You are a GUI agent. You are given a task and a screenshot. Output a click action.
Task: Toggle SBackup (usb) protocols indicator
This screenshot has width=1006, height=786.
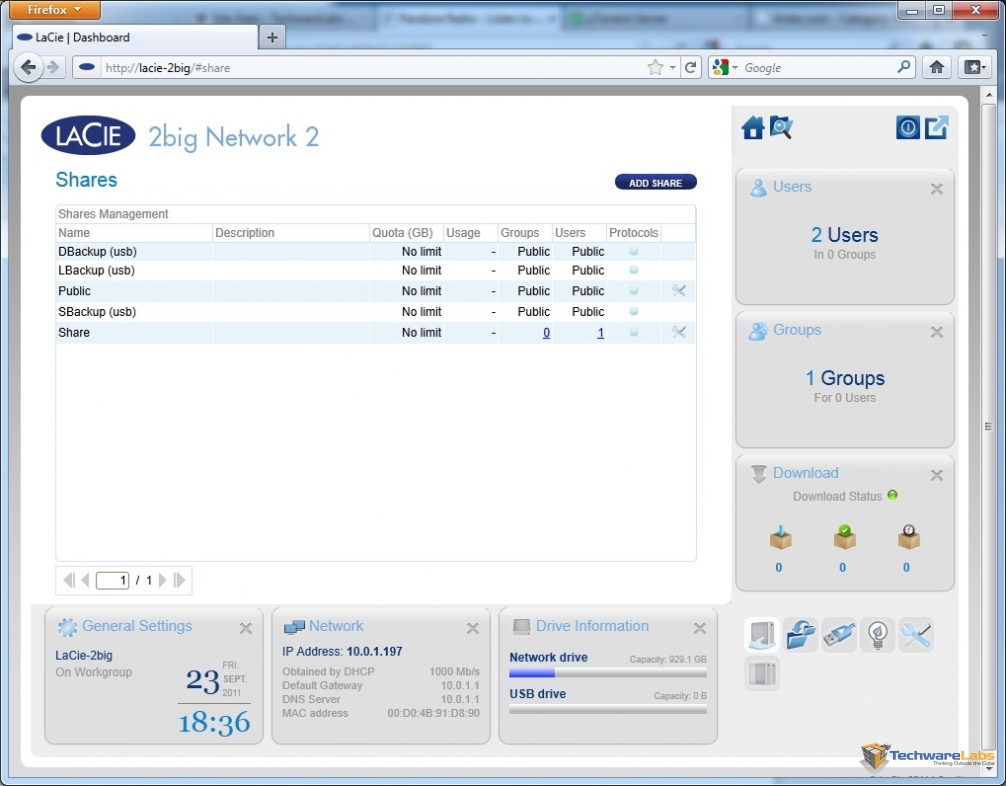coord(634,311)
